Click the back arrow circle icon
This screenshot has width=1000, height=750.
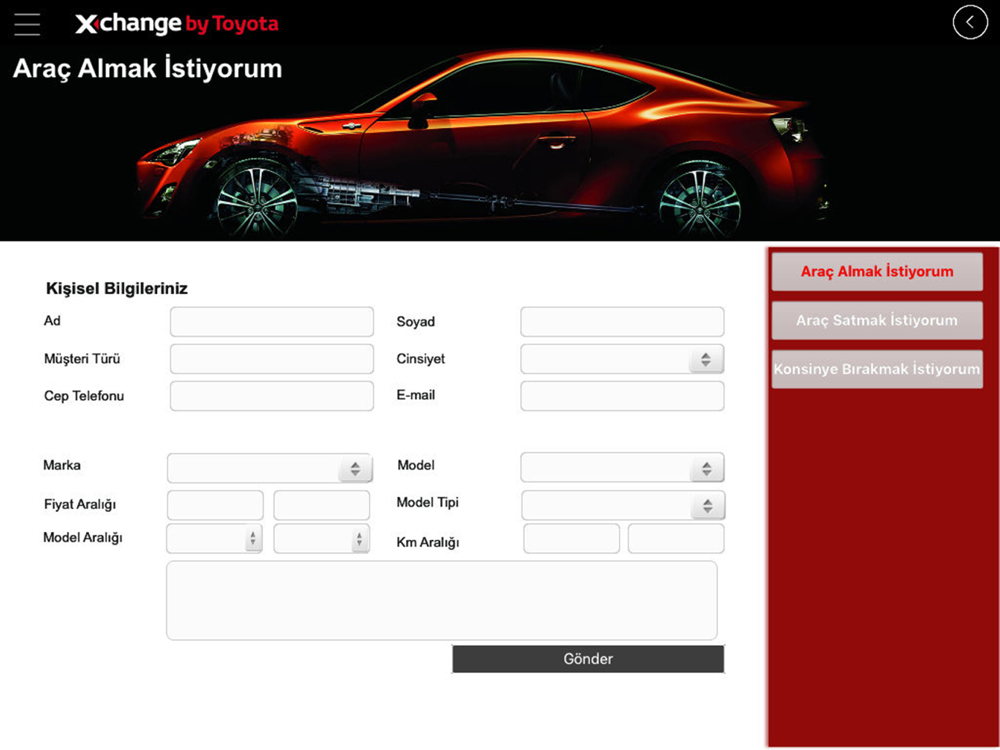pos(969,22)
